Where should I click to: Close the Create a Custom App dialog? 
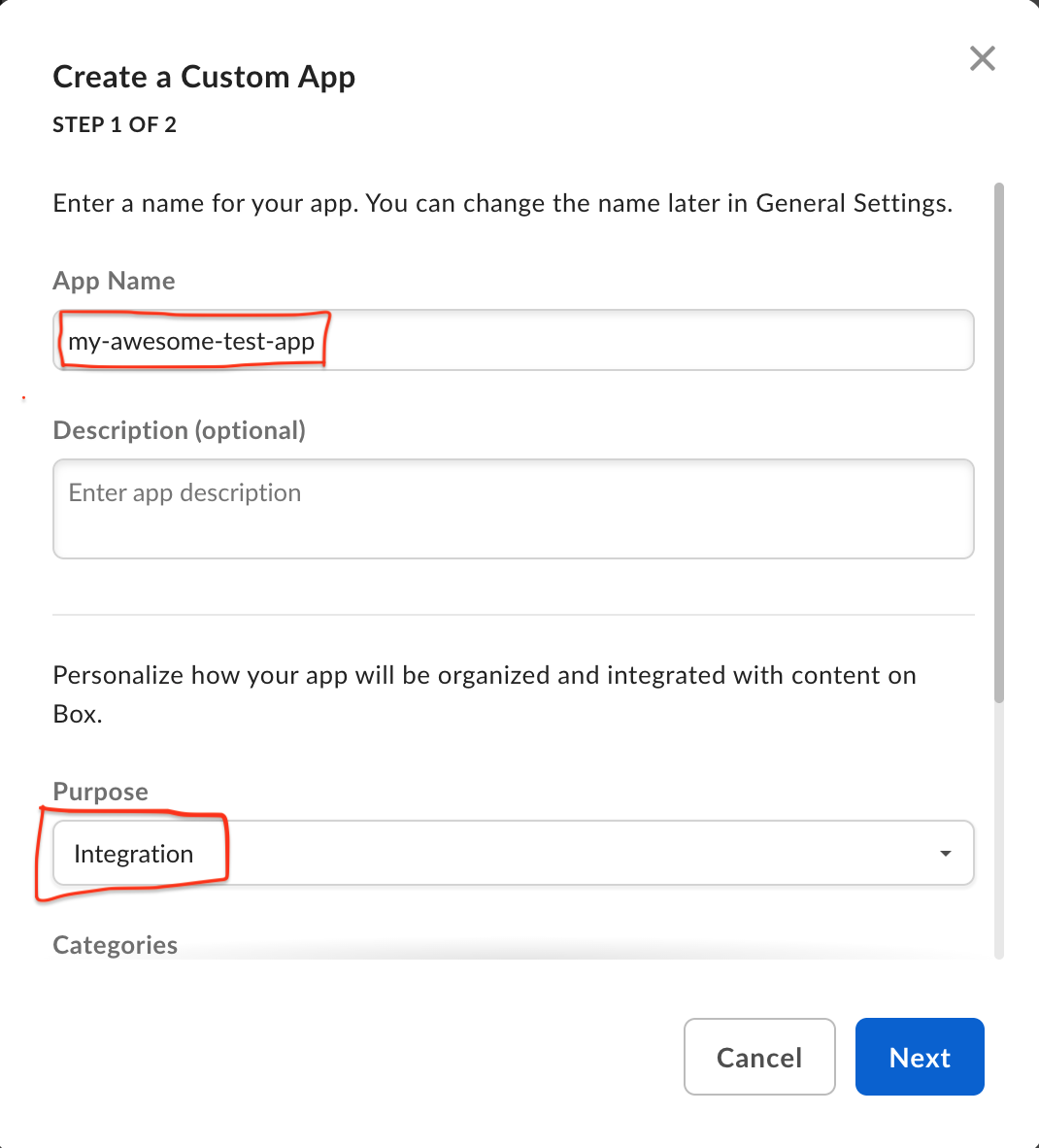tap(982, 58)
